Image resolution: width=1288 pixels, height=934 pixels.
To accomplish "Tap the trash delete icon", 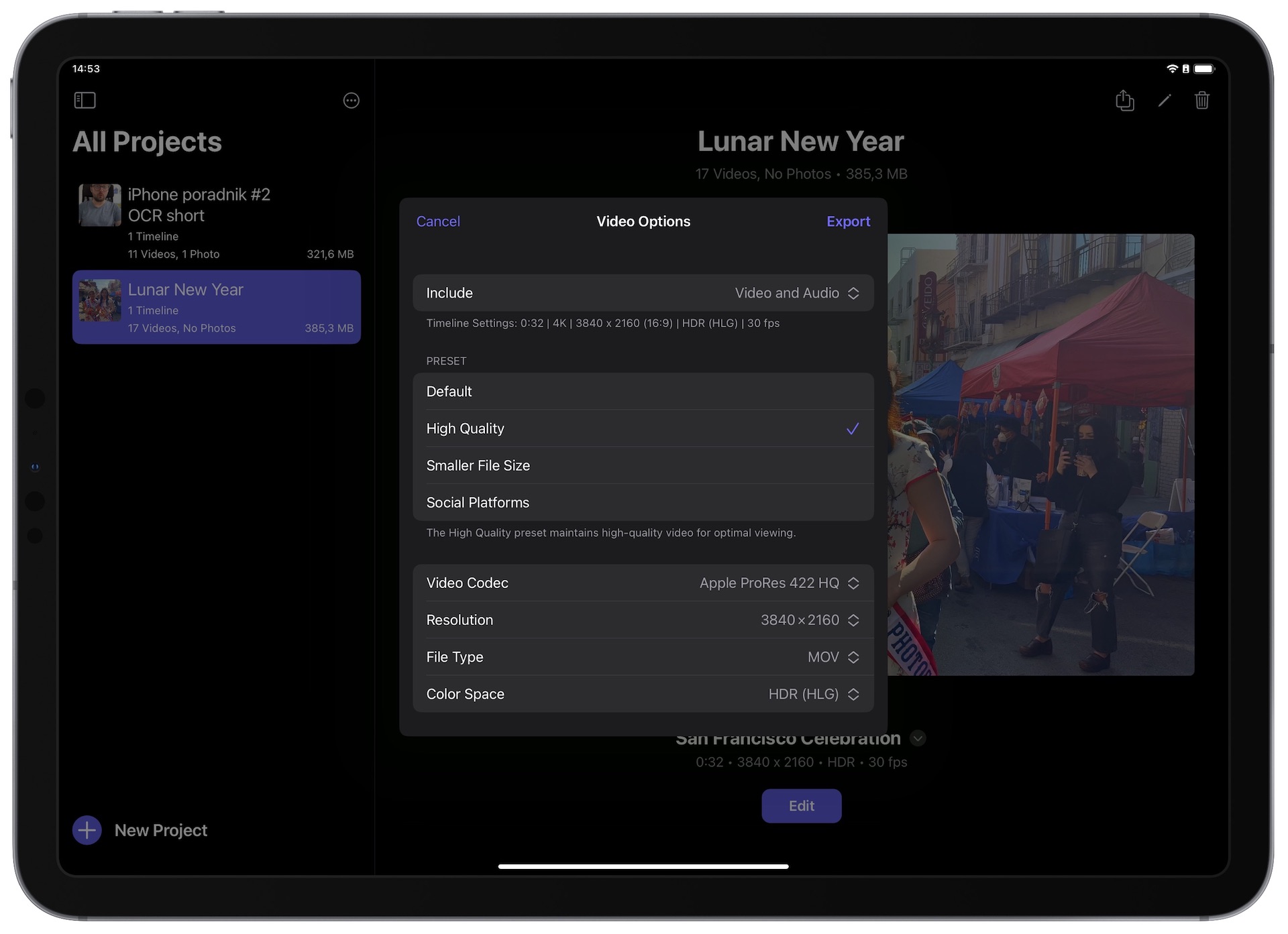I will pyautogui.click(x=1201, y=101).
